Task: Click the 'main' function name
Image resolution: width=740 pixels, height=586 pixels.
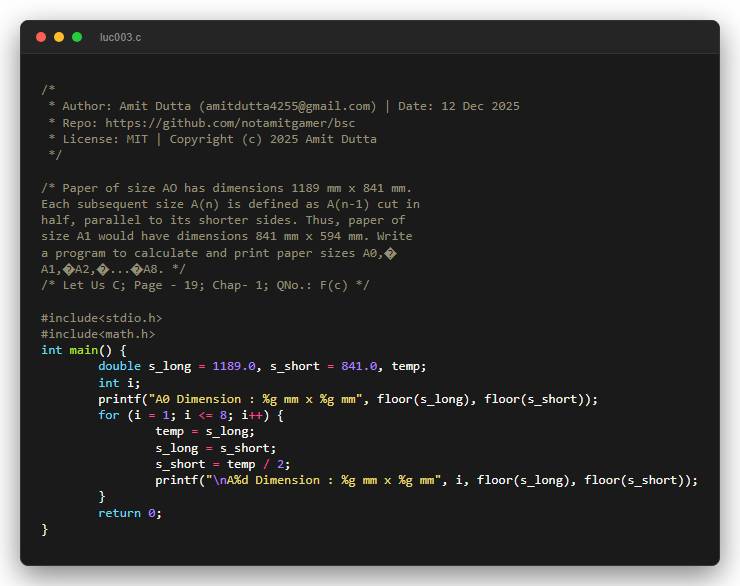Action: tap(84, 350)
